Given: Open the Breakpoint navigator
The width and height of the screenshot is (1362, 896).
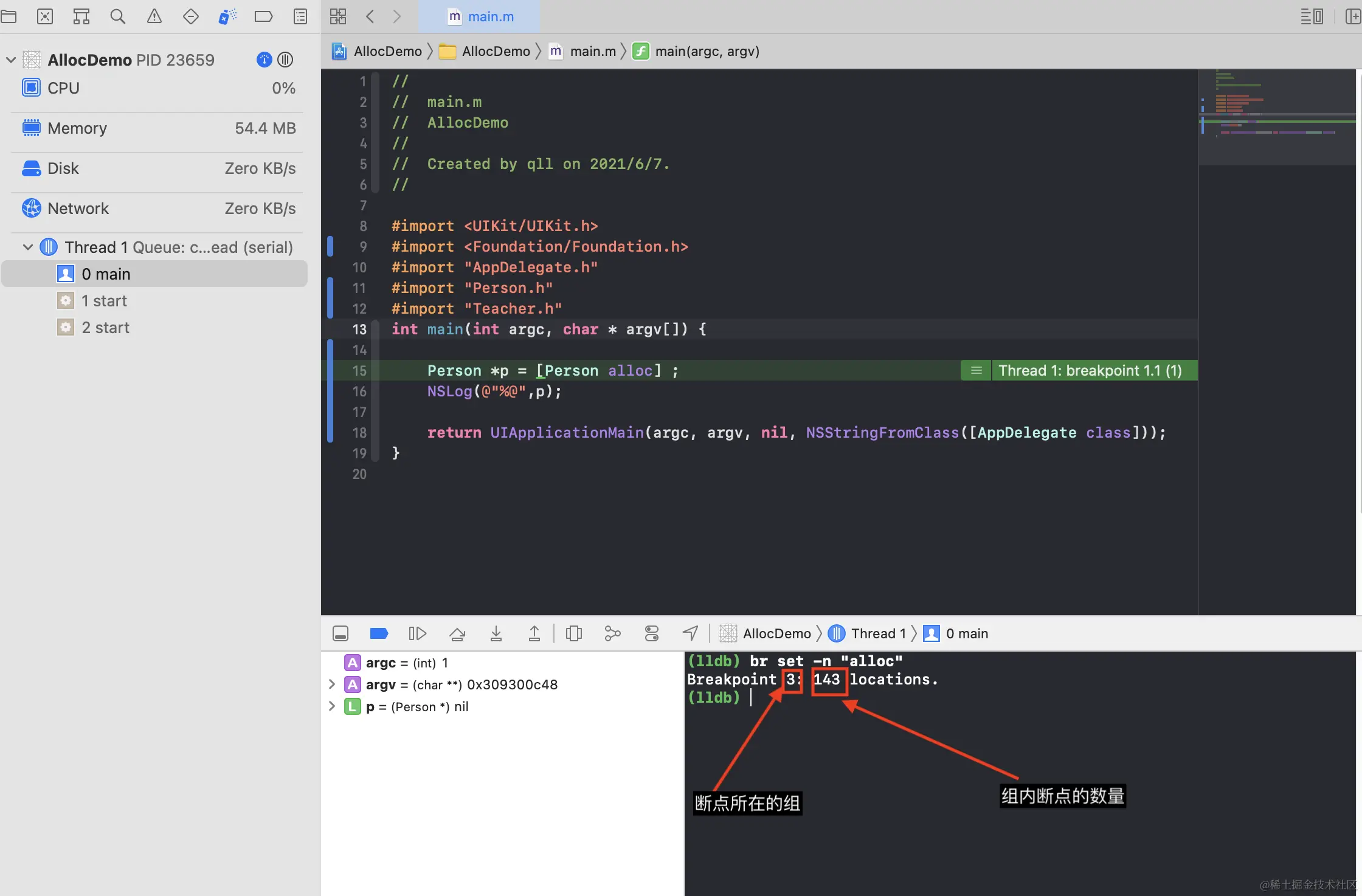Looking at the screenshot, I should click(263, 16).
